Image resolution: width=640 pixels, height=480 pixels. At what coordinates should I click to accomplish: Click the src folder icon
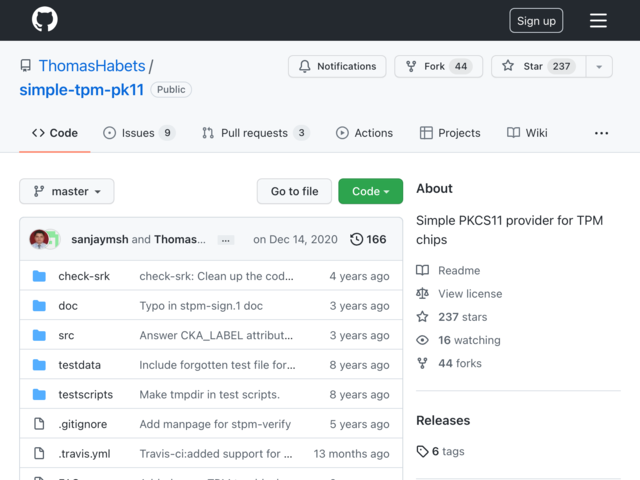[x=39, y=335]
